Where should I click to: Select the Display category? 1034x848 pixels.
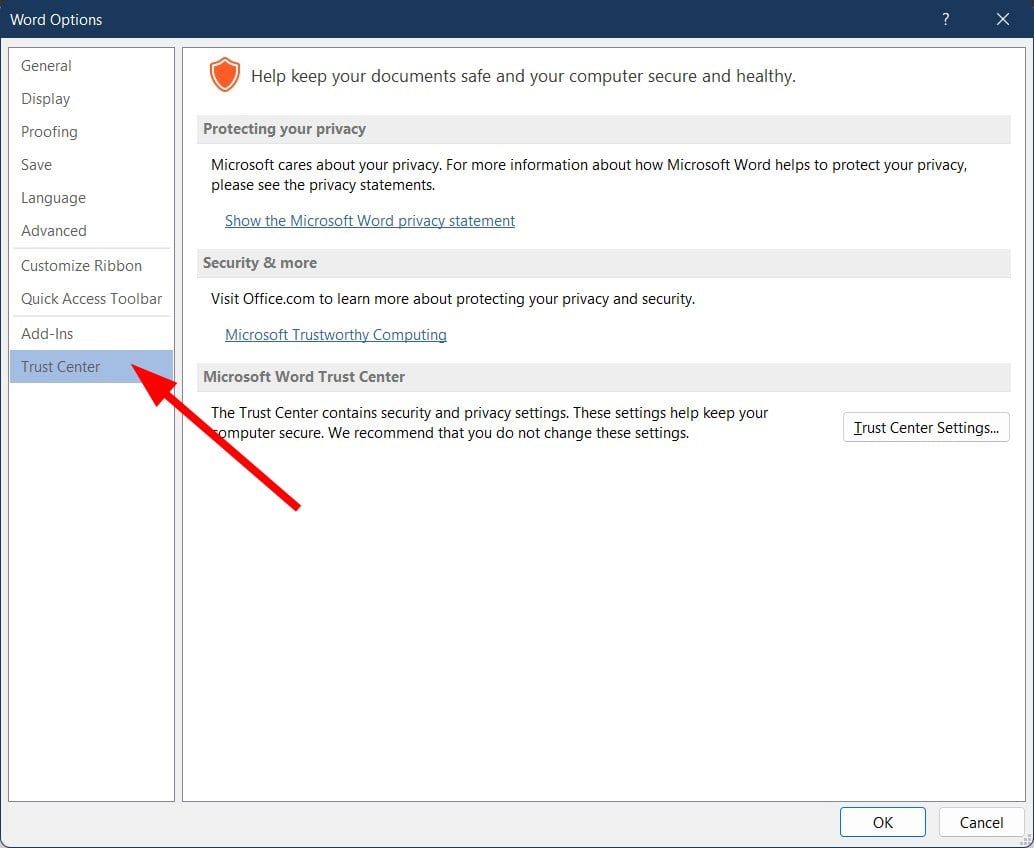pyautogui.click(x=92, y=99)
